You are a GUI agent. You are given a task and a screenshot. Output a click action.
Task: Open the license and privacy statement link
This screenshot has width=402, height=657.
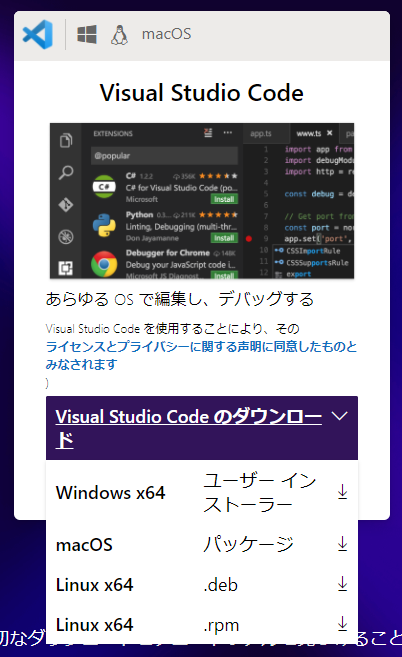click(201, 355)
